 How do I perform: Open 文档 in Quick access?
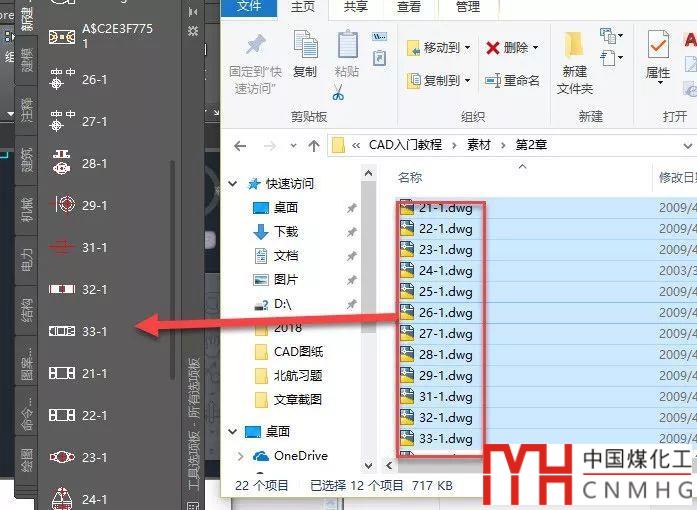(276, 256)
